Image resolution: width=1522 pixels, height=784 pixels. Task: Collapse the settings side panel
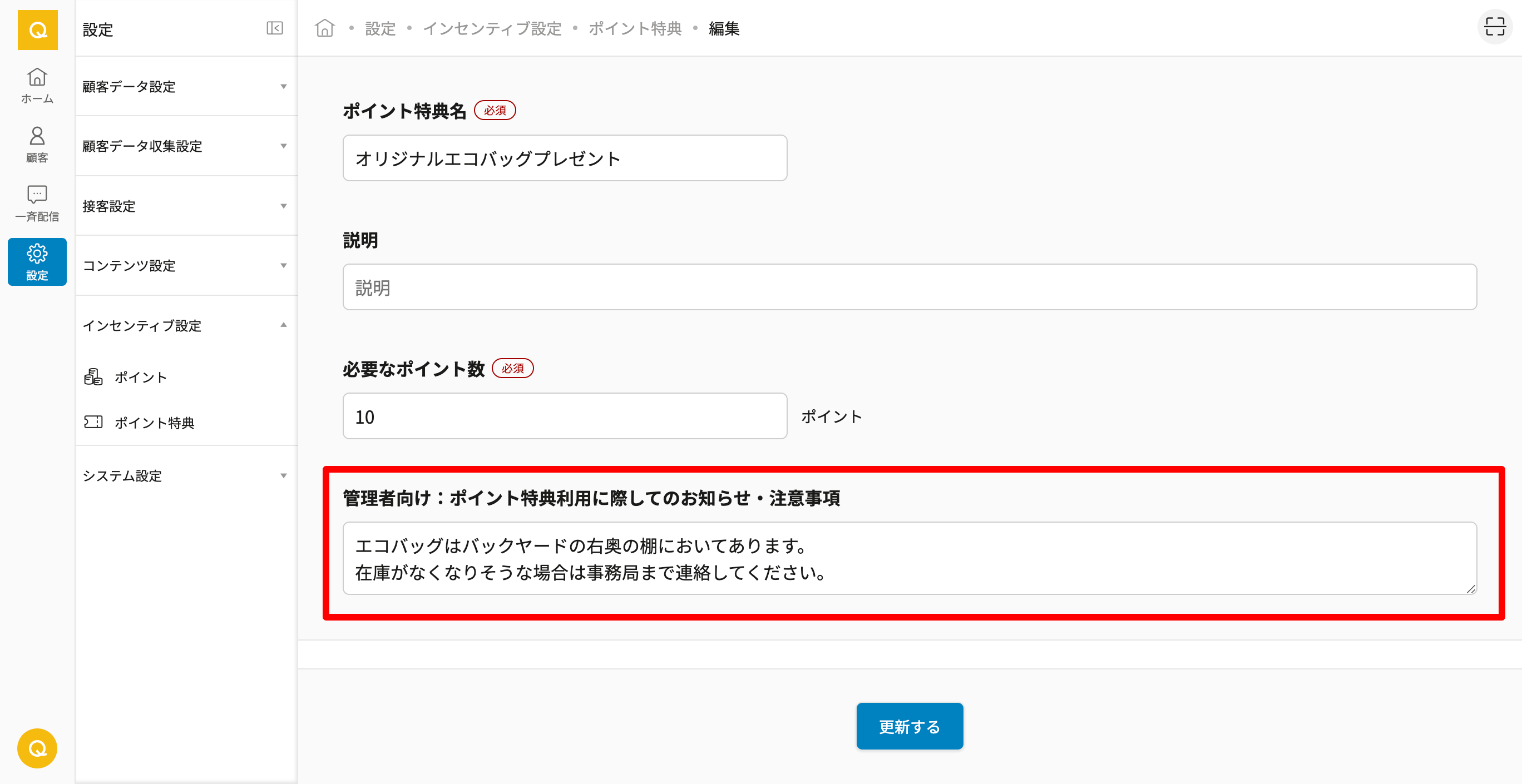[x=275, y=28]
